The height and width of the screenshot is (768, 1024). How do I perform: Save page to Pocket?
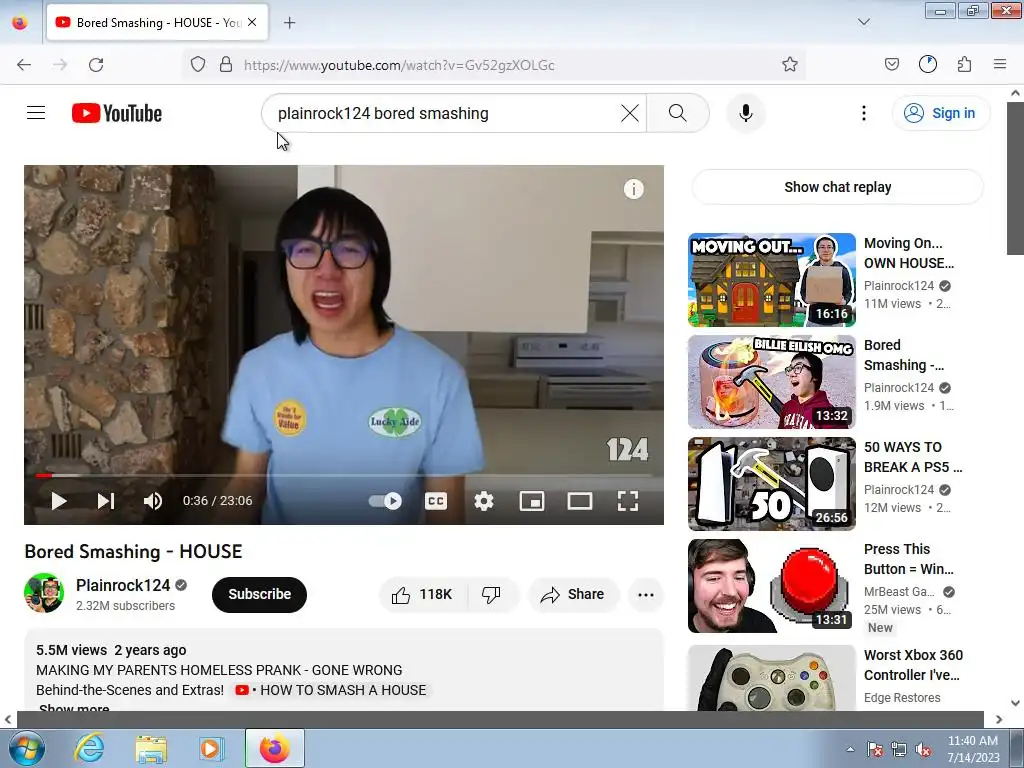tap(891, 65)
